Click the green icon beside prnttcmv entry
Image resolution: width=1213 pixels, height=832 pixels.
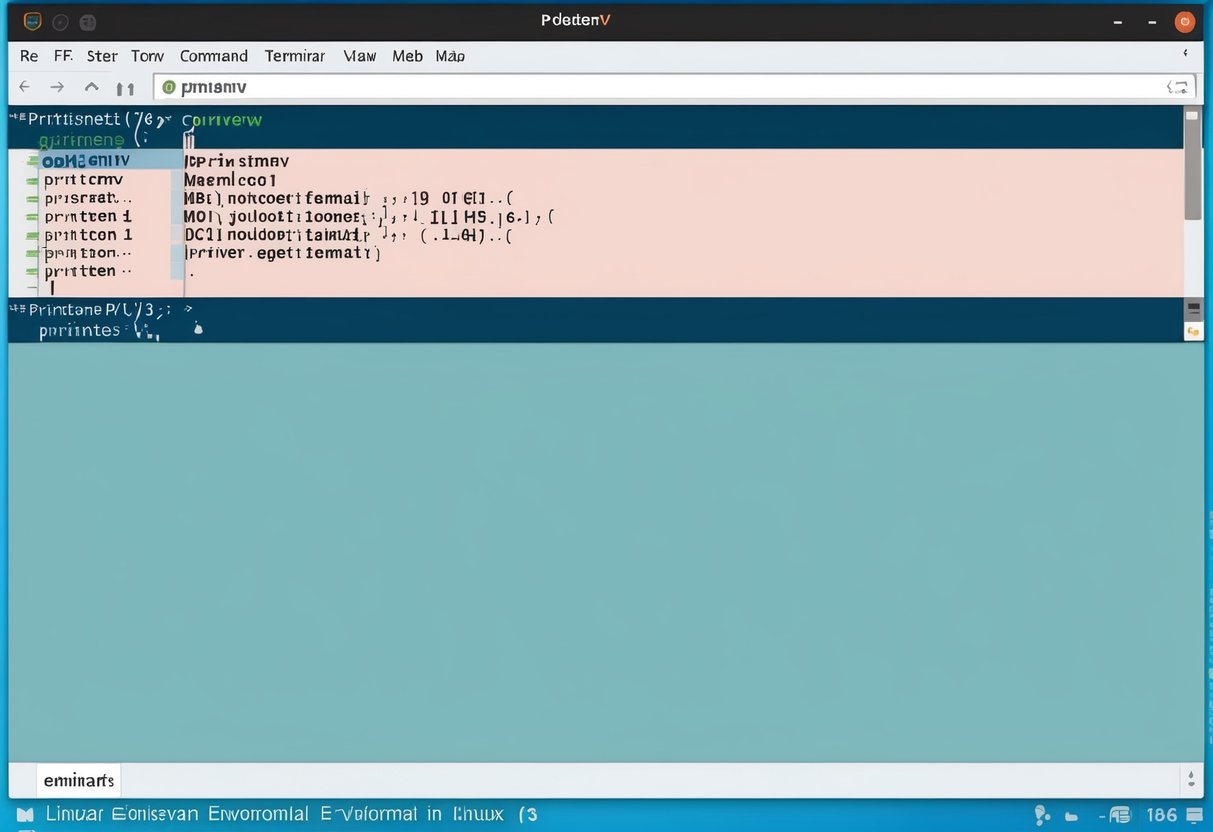coord(30,179)
